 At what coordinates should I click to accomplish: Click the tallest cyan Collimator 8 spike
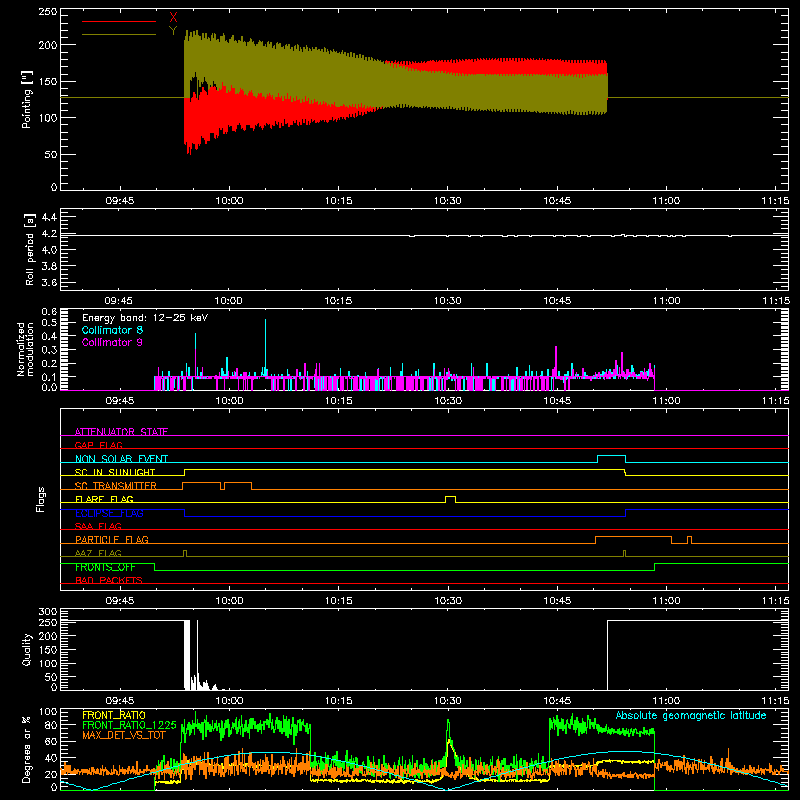265,347
